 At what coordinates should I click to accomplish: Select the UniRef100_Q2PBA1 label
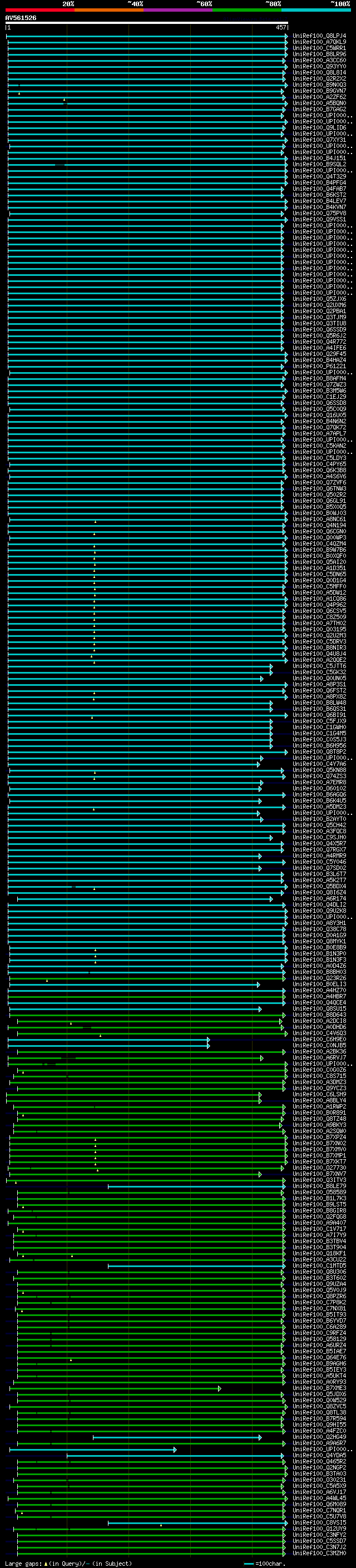pyautogui.click(x=319, y=311)
